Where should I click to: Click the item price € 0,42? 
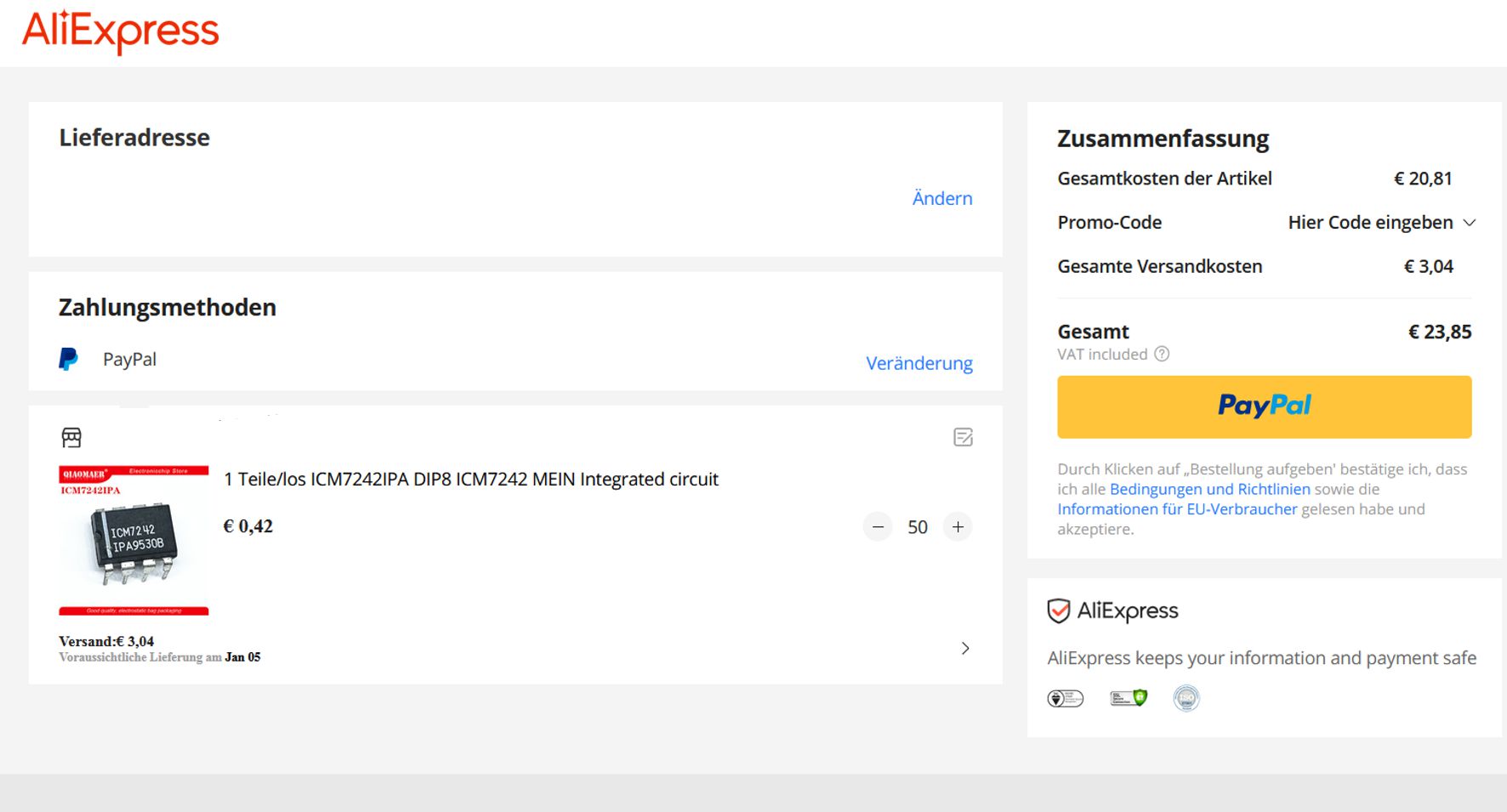248,526
